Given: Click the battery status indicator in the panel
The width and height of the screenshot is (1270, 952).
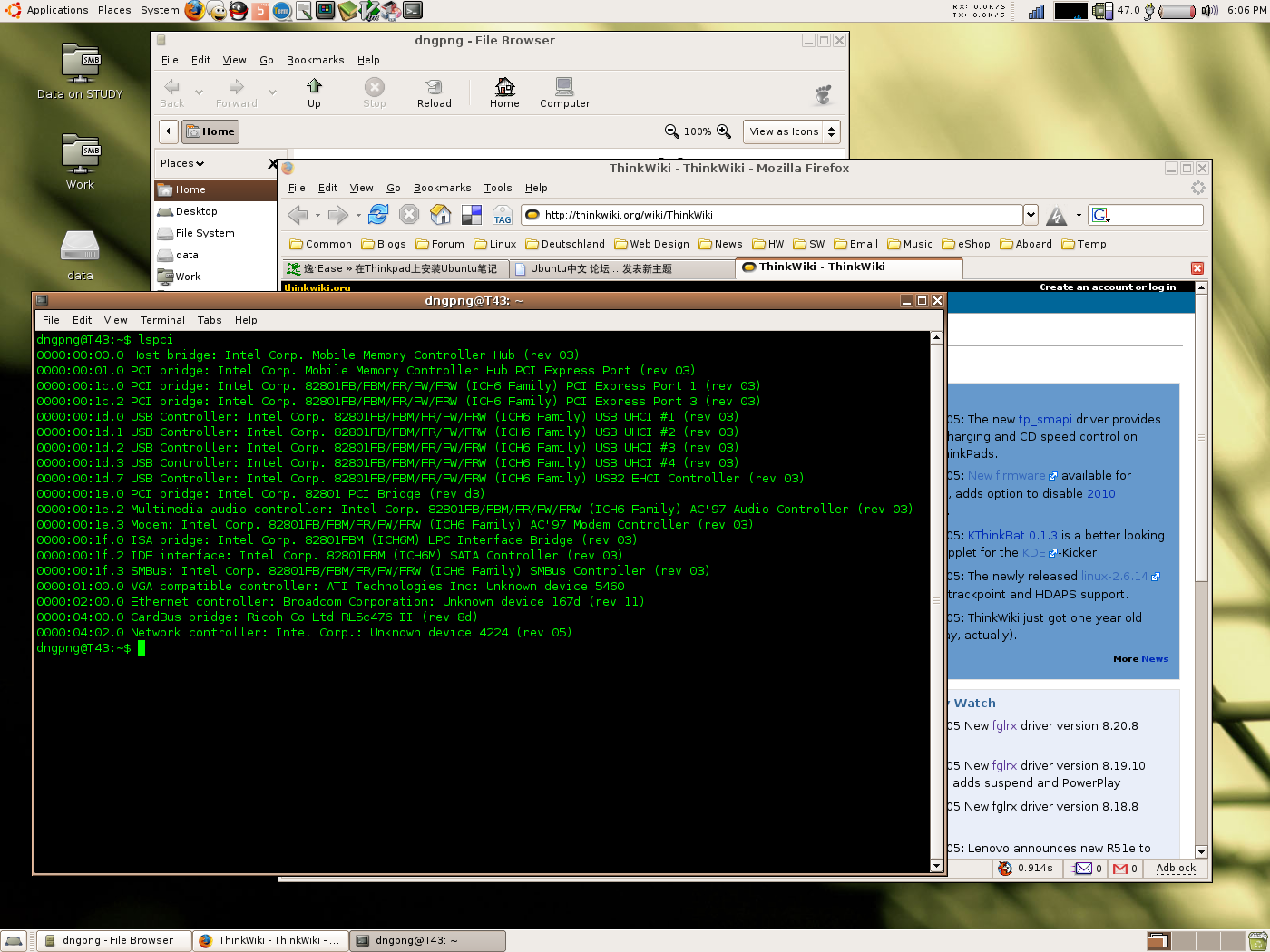Looking at the screenshot, I should pyautogui.click(x=1177, y=11).
